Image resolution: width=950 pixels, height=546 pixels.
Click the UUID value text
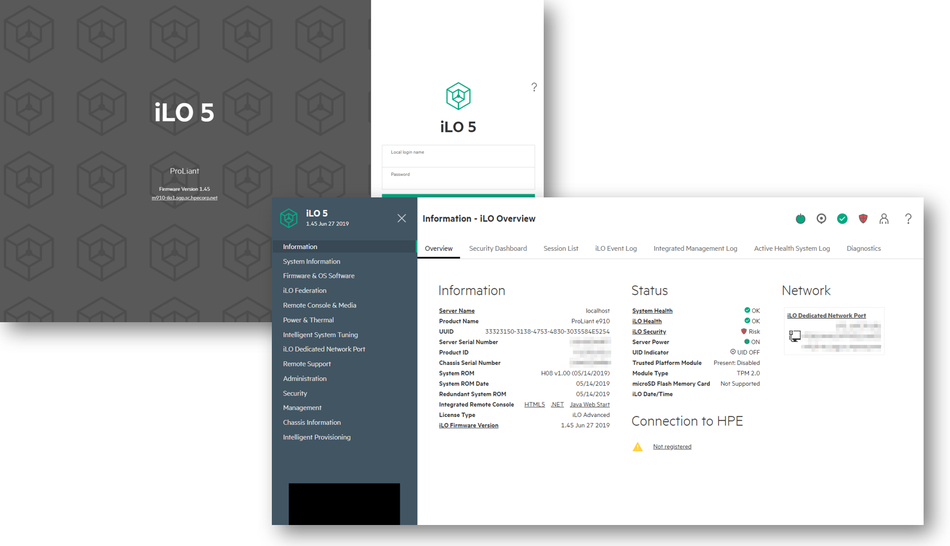547,331
